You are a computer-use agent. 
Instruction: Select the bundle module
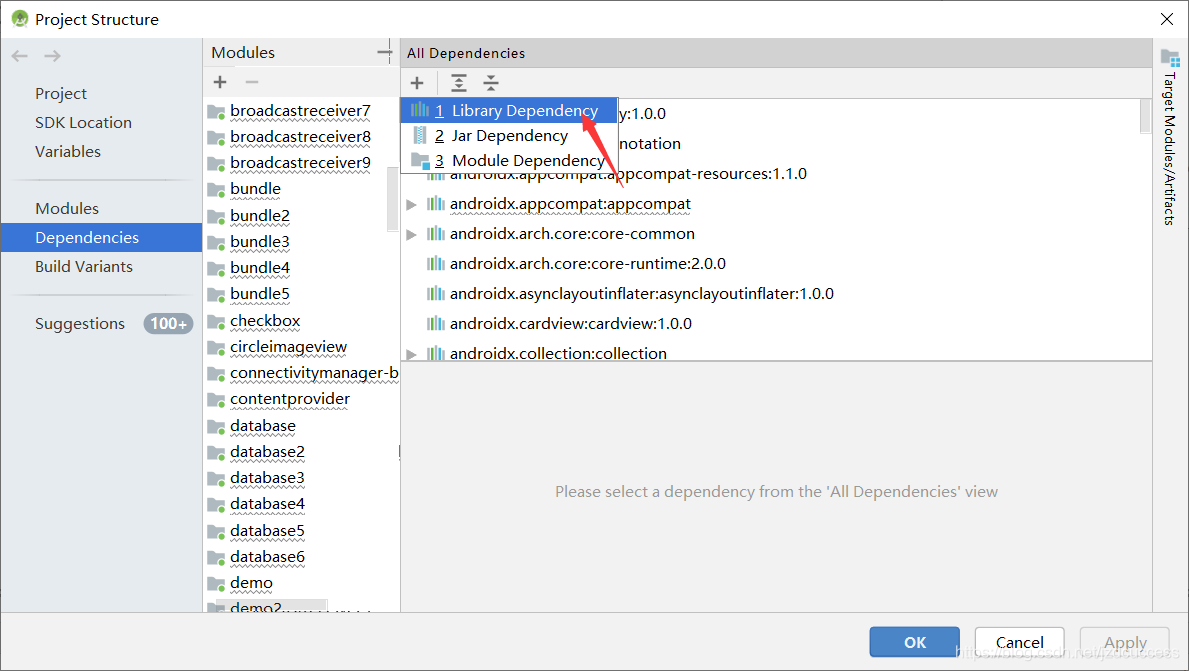point(256,188)
